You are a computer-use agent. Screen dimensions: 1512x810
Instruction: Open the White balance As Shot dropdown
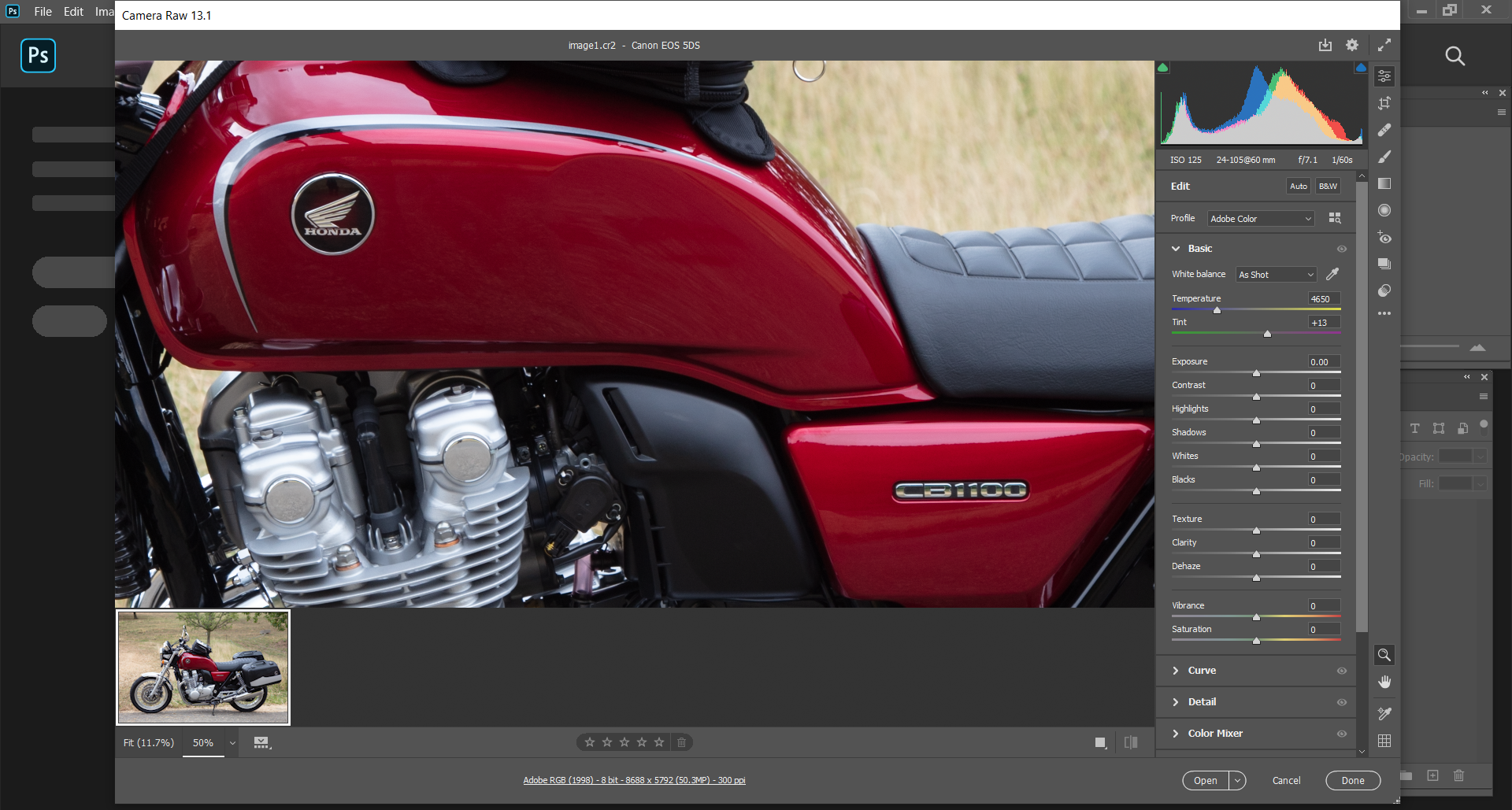point(1276,275)
